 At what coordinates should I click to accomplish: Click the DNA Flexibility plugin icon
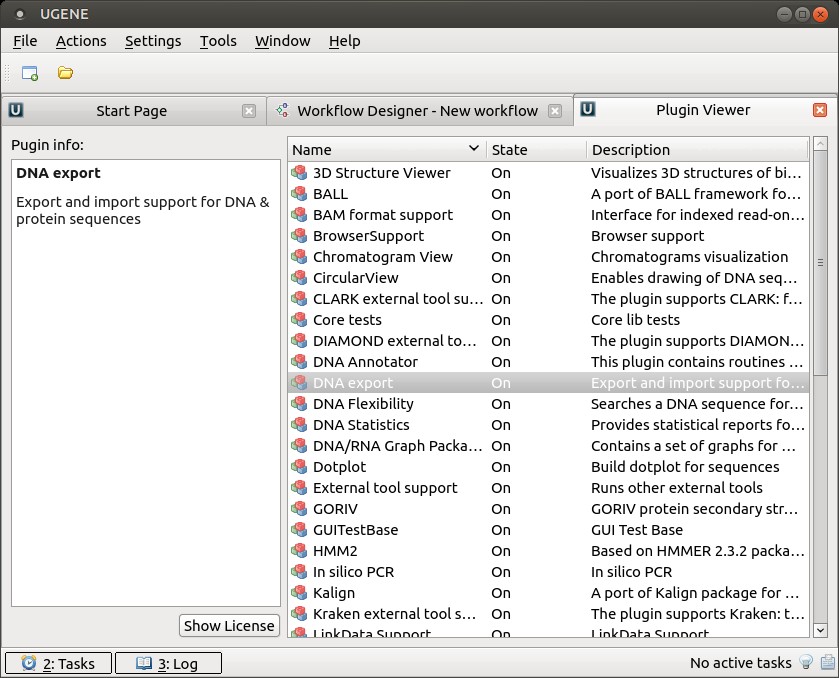click(x=299, y=403)
